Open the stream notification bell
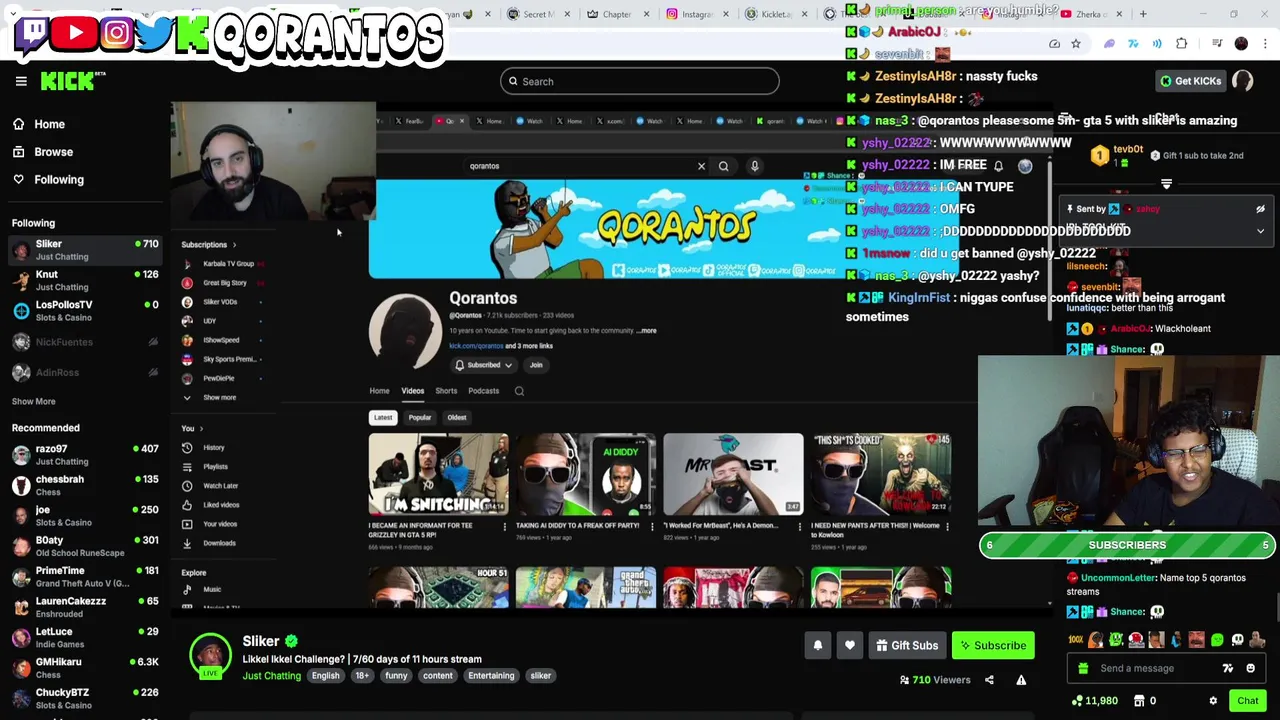Viewport: 1280px width, 720px height. pyautogui.click(x=817, y=645)
